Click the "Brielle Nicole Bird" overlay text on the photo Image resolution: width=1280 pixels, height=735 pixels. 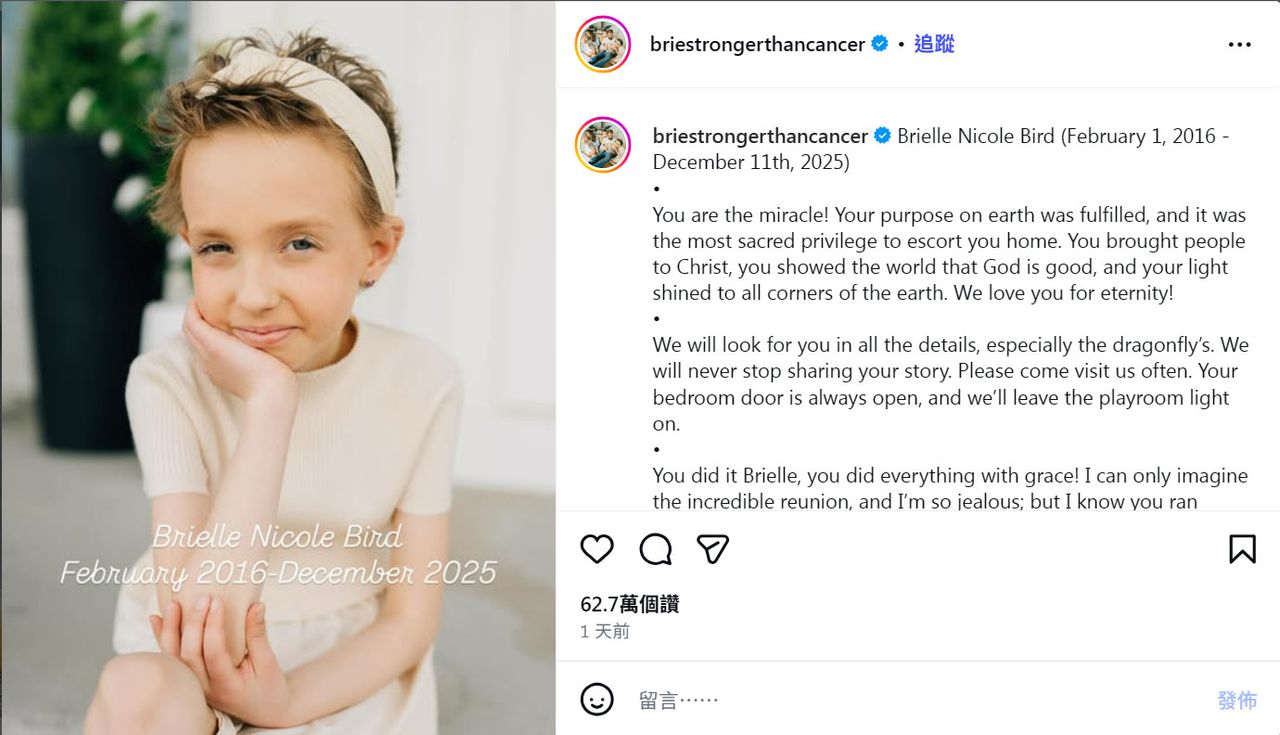(x=277, y=537)
